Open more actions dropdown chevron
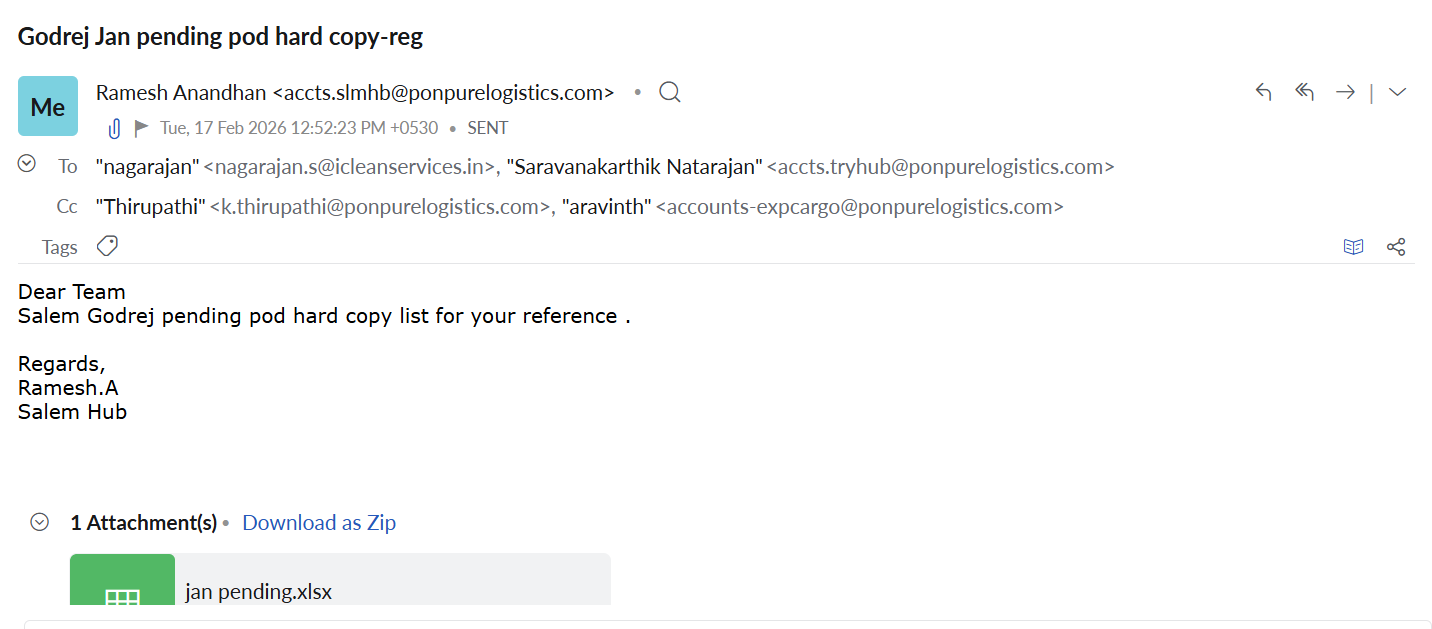The image size is (1432, 629). click(x=1398, y=92)
